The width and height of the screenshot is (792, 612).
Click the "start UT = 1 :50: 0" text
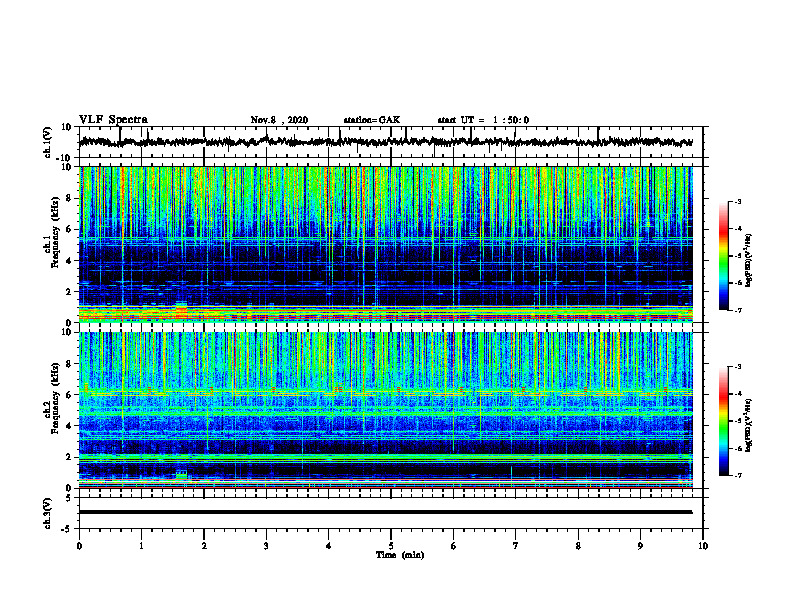(x=483, y=120)
